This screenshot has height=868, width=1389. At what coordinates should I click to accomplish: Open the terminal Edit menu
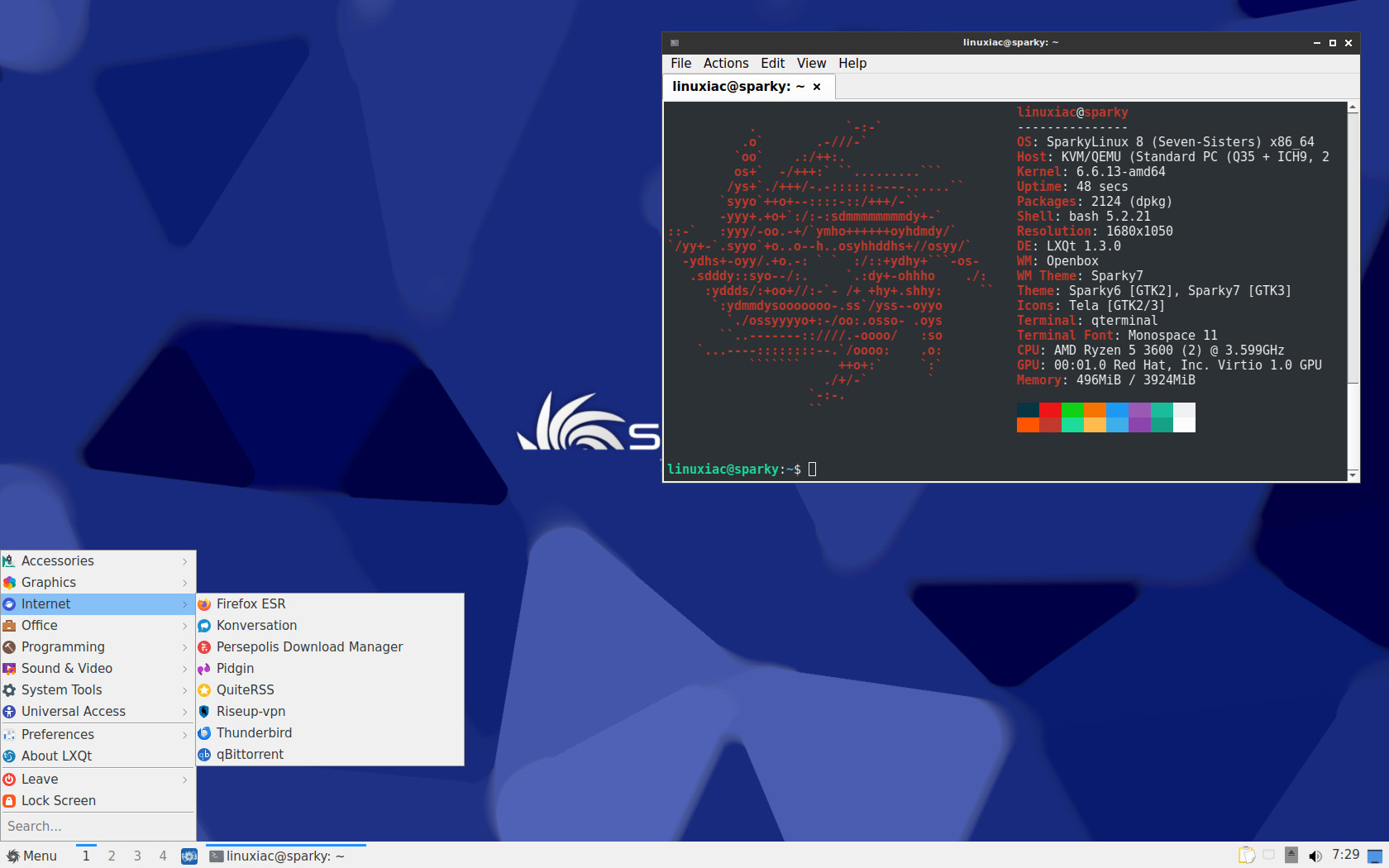[773, 64]
